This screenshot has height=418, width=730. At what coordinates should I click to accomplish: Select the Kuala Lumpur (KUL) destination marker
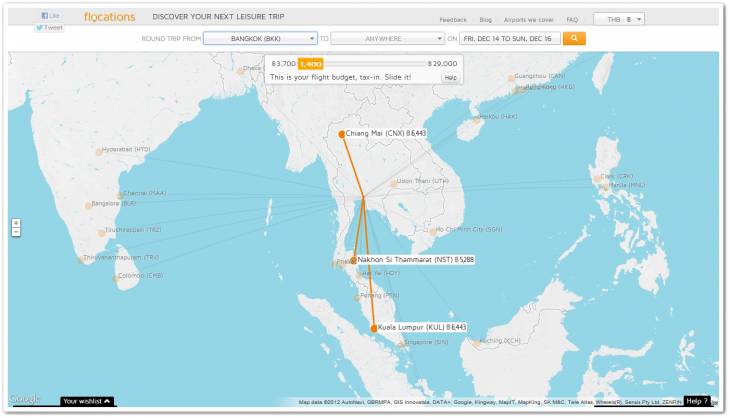click(x=374, y=327)
